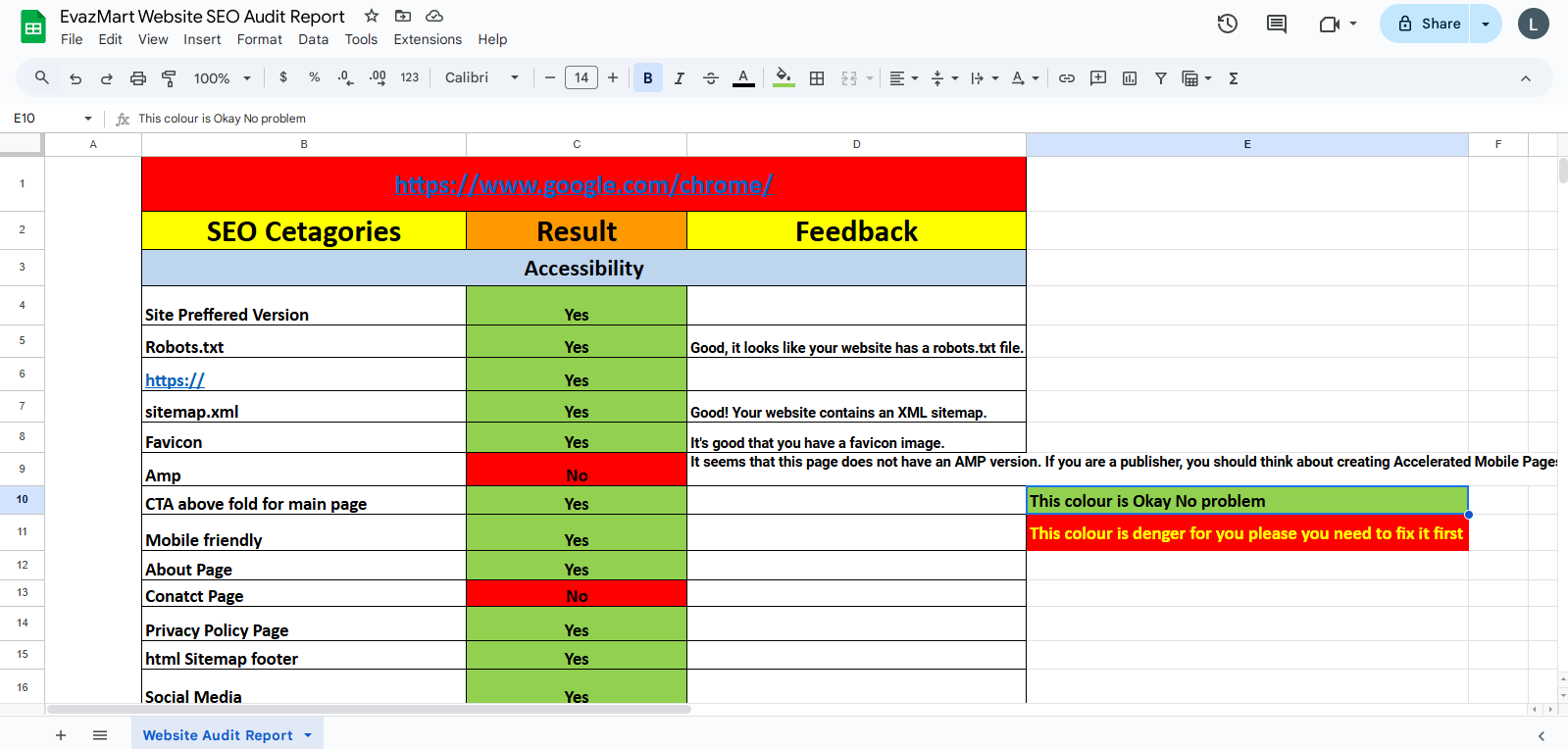The width and height of the screenshot is (1568, 749).
Task: Star the EvazMart document
Action: (x=372, y=16)
